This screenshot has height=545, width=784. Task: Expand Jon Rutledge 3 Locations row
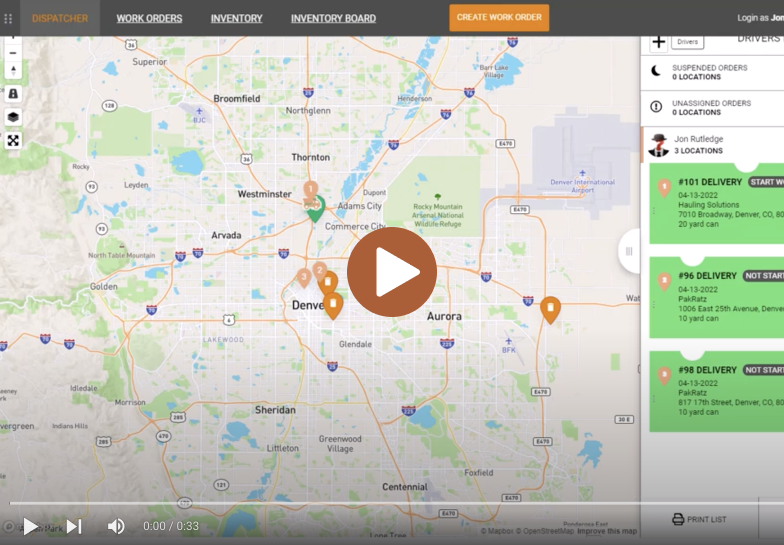coord(712,145)
